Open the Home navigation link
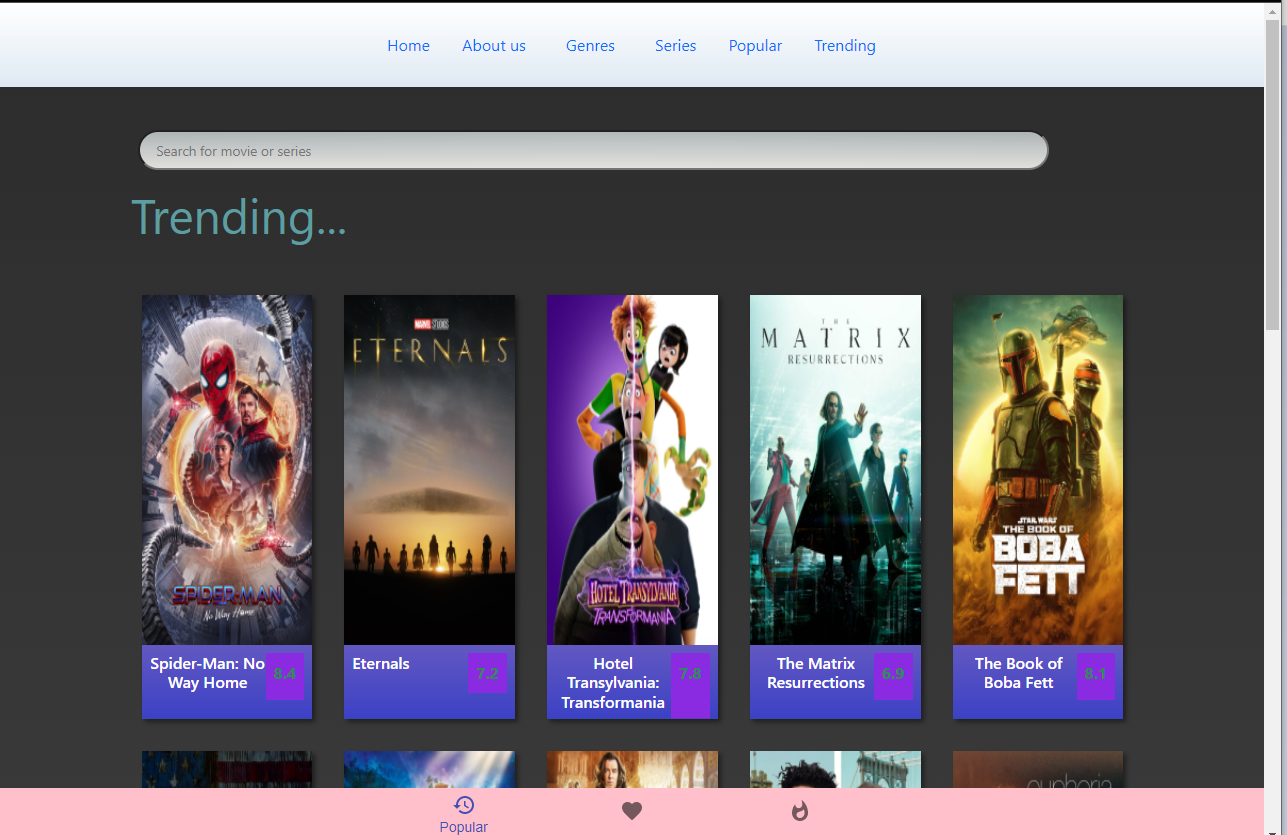 click(408, 46)
